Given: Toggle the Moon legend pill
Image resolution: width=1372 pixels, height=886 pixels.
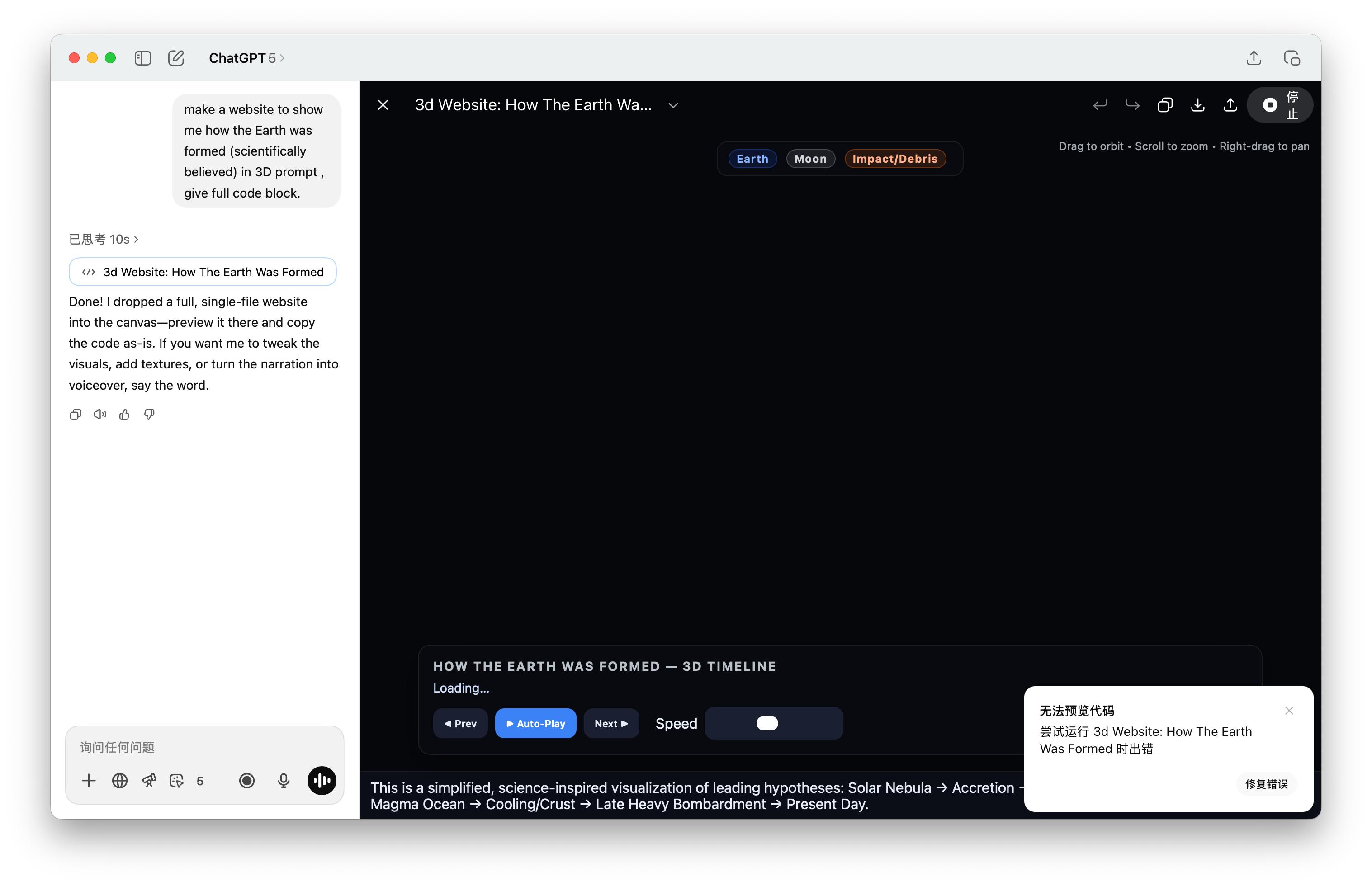Looking at the screenshot, I should click(810, 159).
